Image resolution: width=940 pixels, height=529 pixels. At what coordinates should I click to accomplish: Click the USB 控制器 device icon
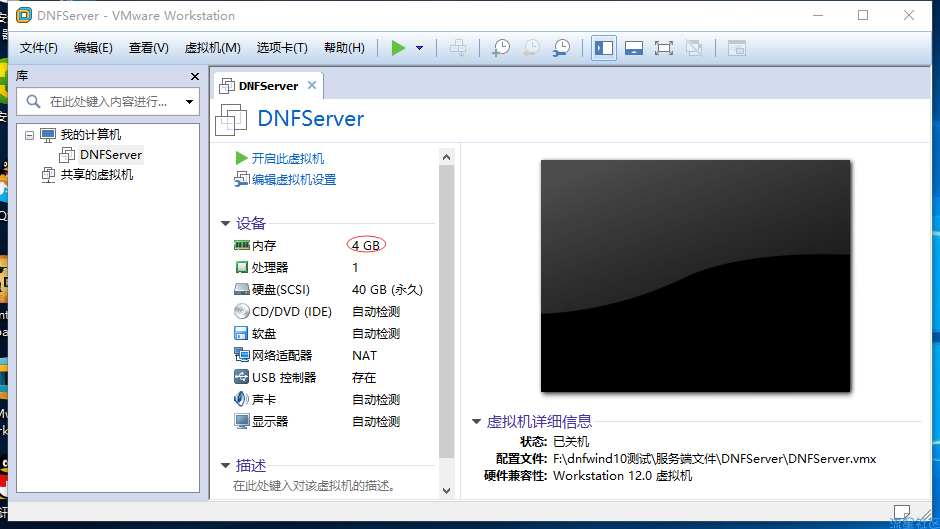[x=241, y=377]
